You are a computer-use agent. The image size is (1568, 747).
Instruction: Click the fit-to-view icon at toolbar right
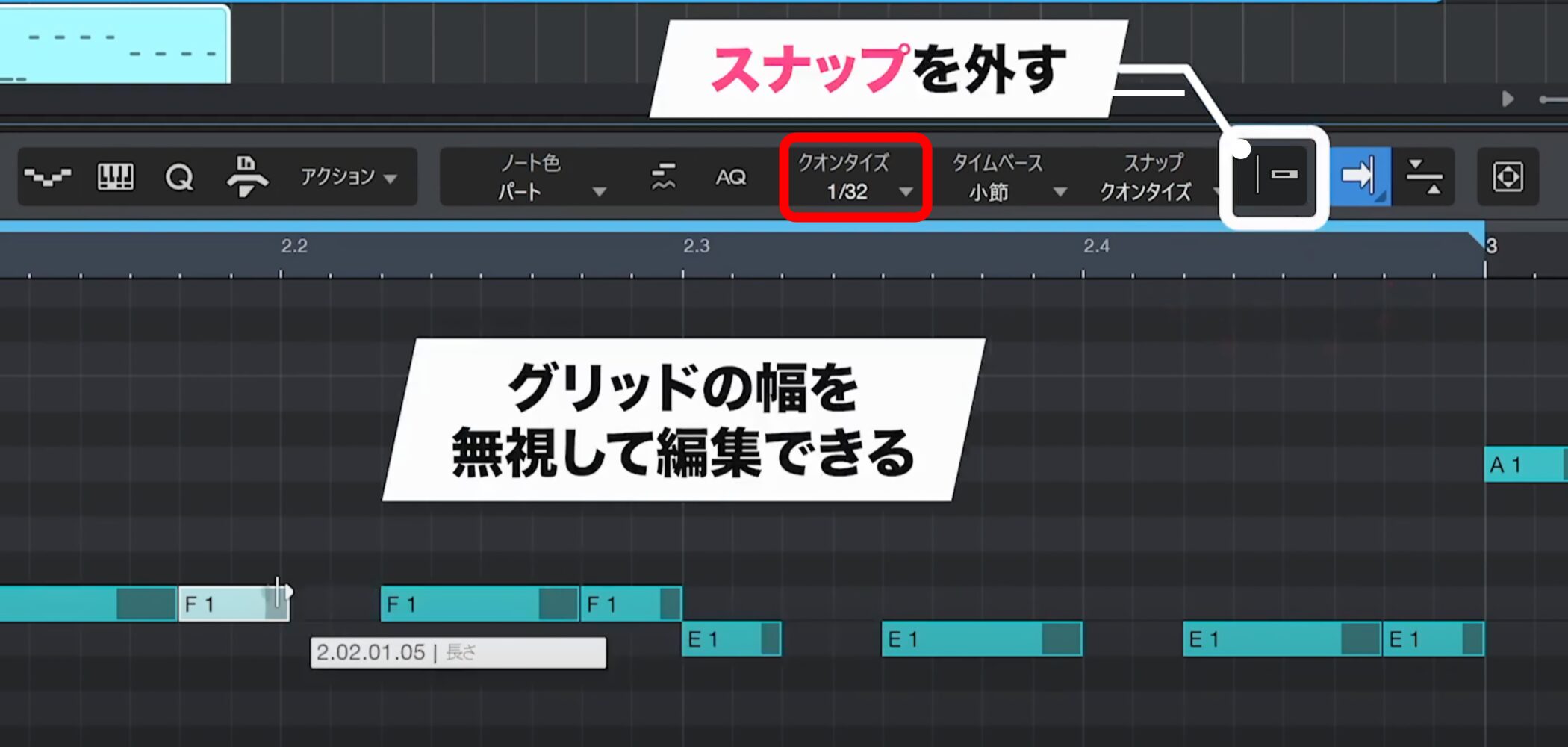[1508, 177]
